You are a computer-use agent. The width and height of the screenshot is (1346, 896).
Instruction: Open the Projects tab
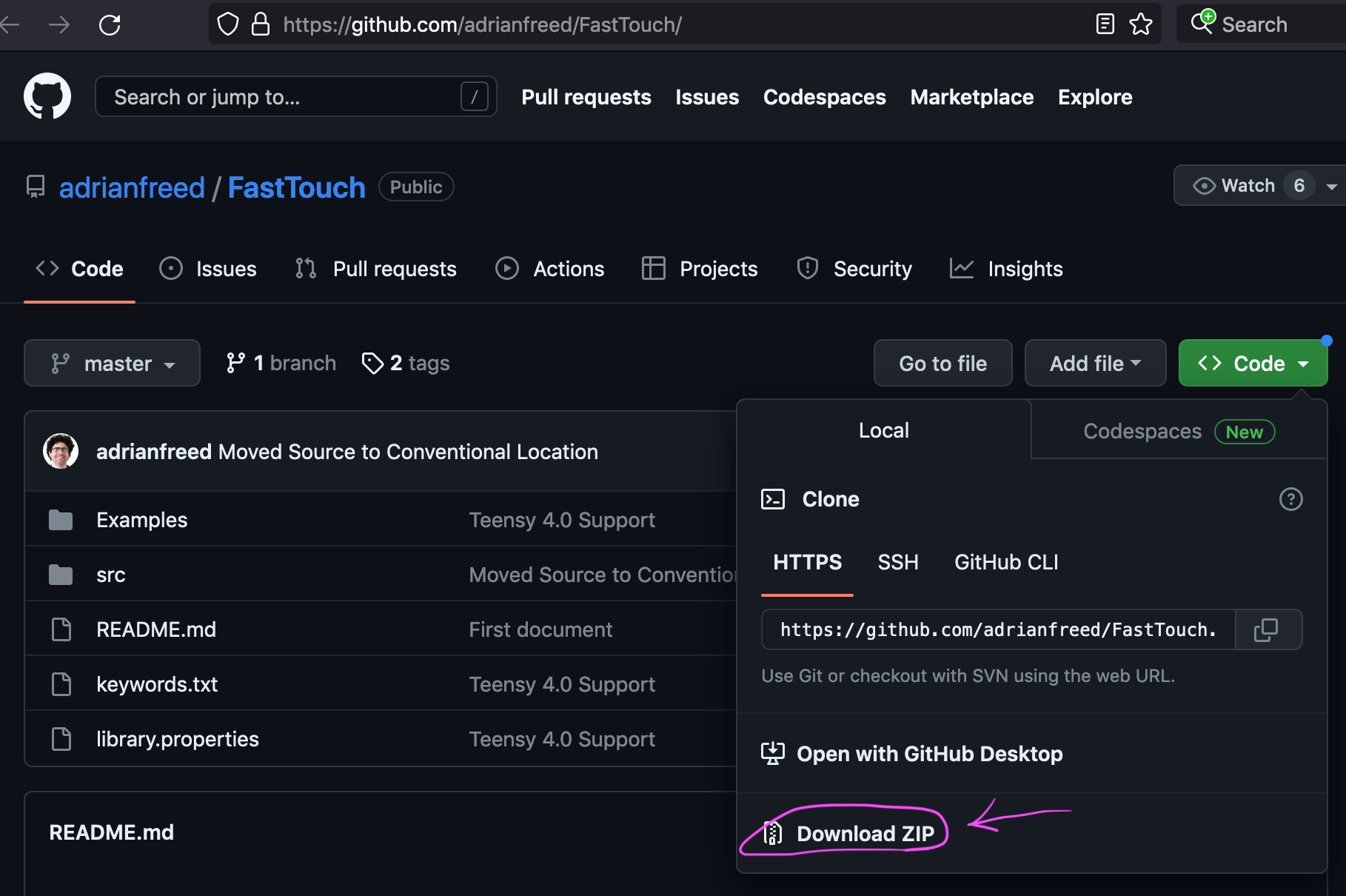[x=700, y=269]
